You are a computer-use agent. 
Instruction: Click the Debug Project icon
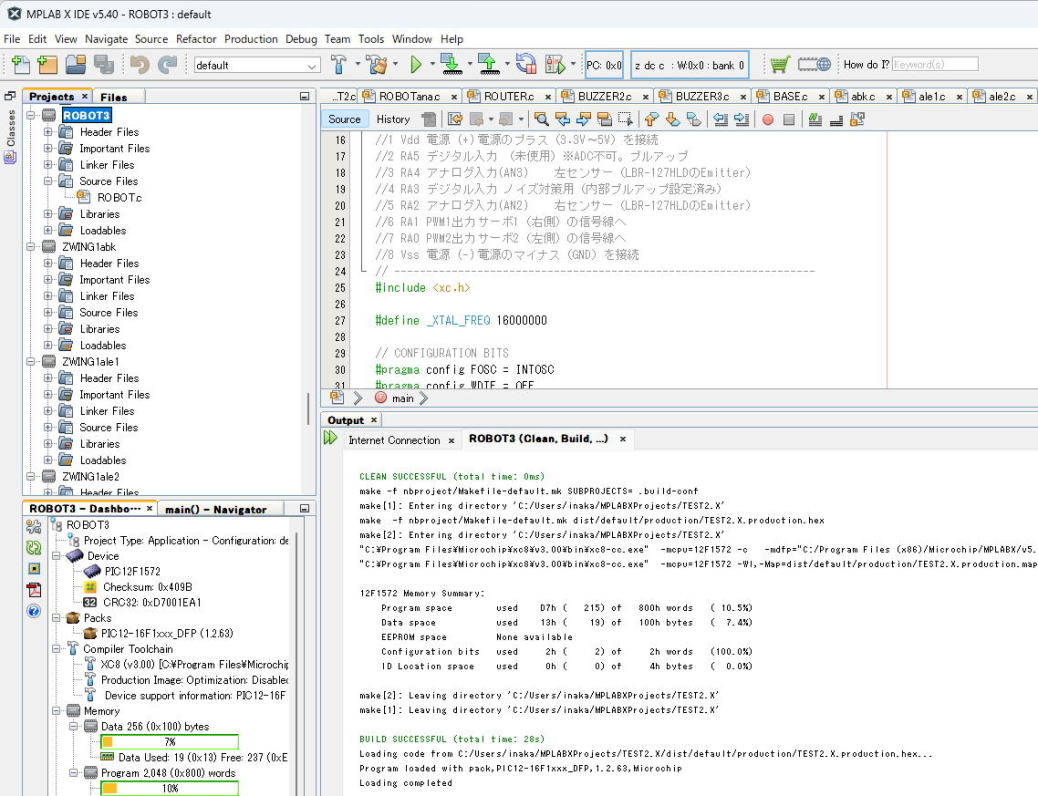click(555, 64)
